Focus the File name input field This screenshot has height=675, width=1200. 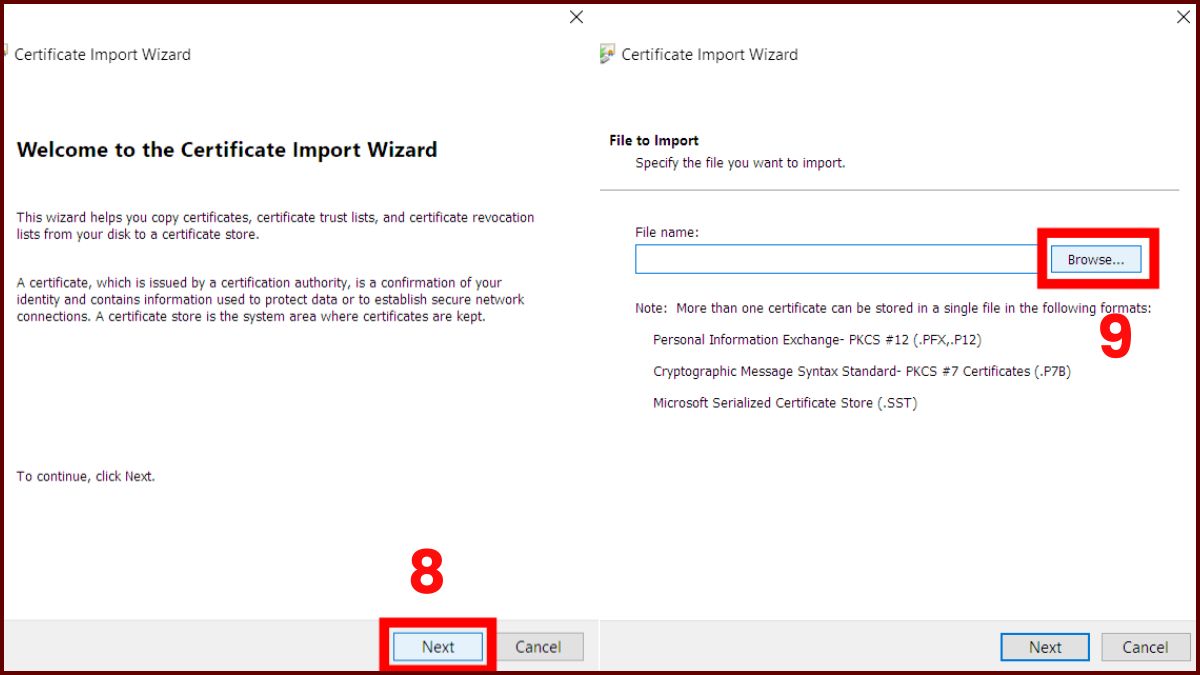point(838,259)
